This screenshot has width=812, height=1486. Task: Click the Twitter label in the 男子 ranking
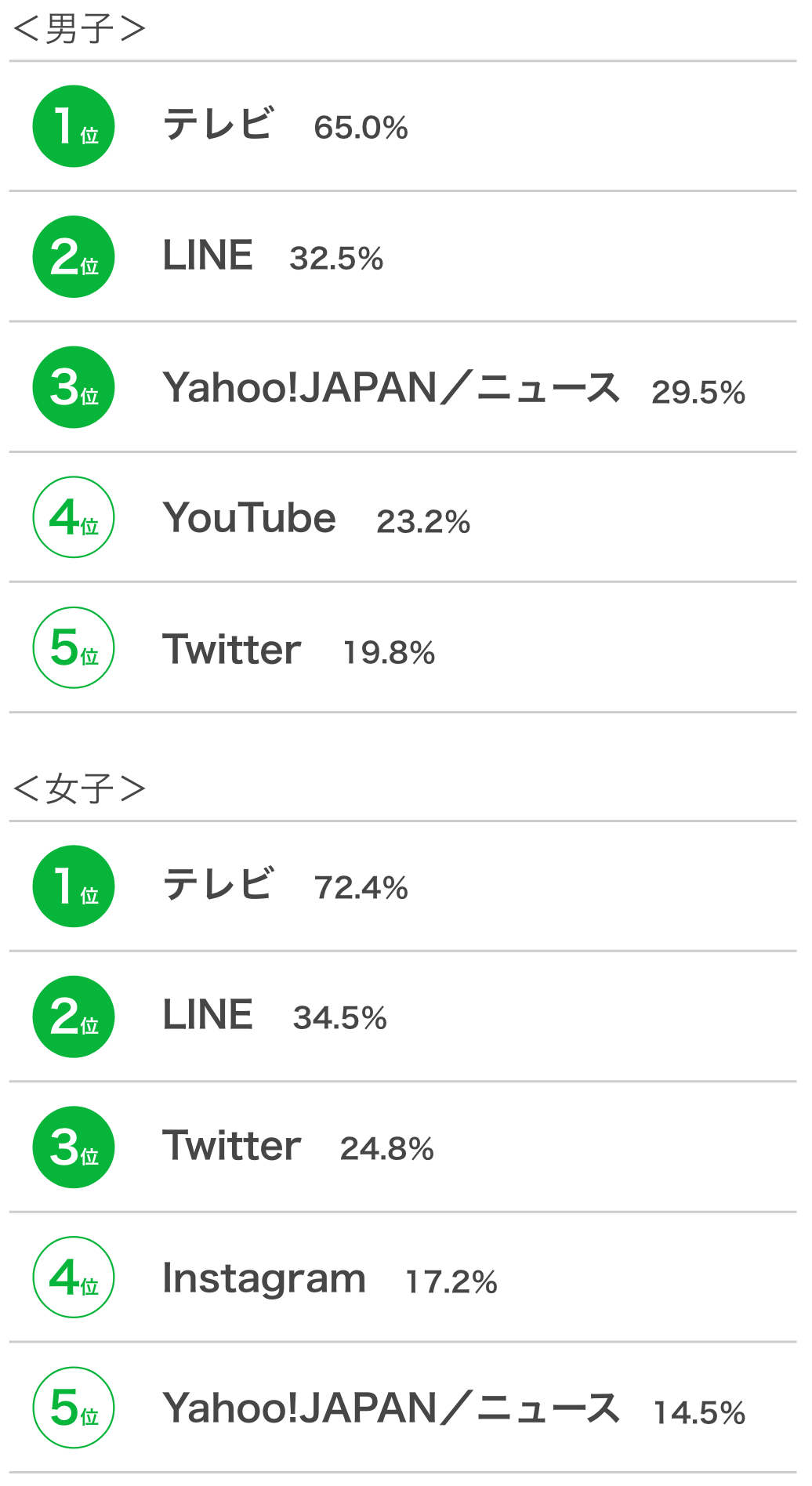click(x=232, y=650)
